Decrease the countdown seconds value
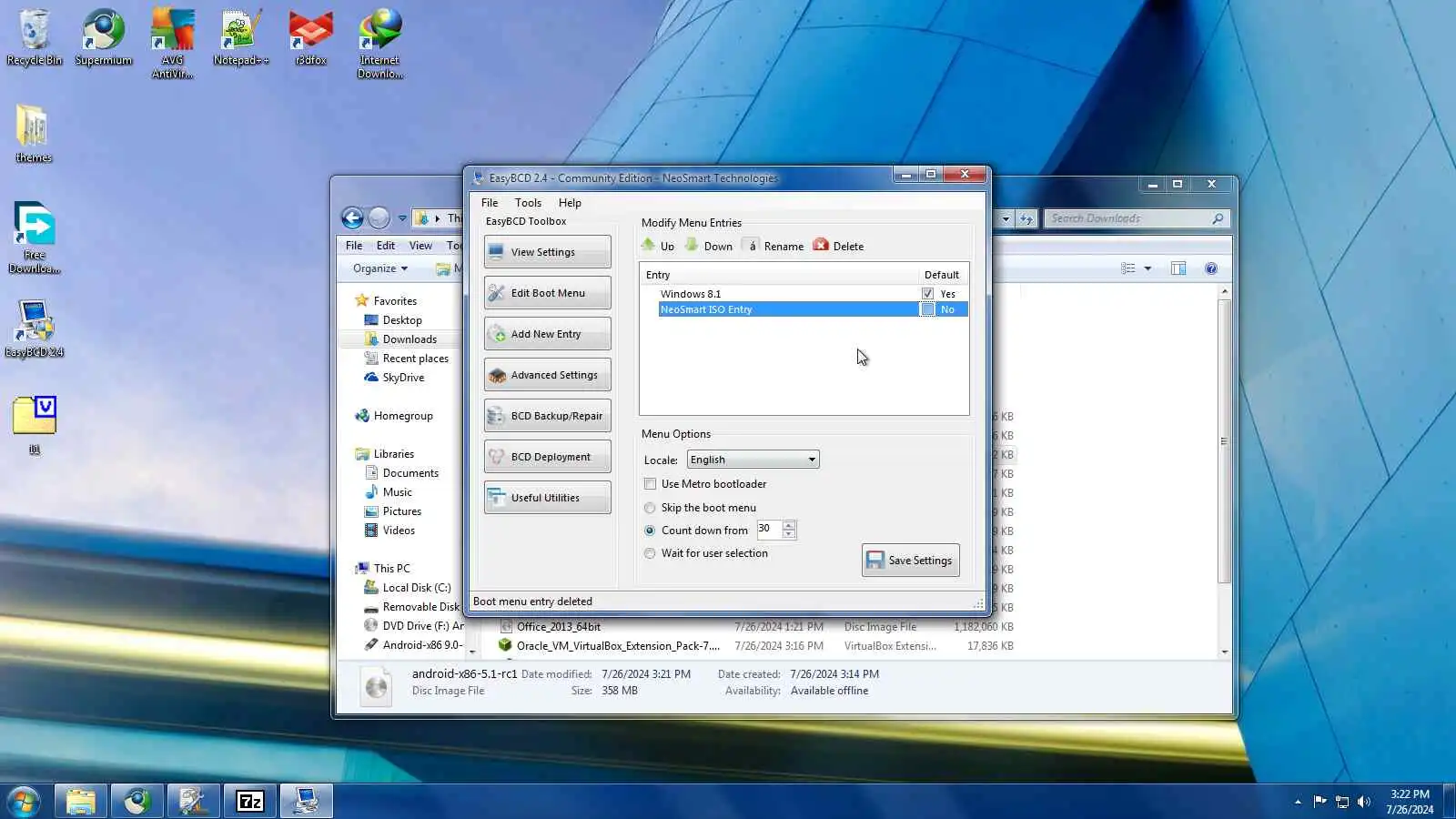This screenshot has height=819, width=1456. click(x=789, y=534)
